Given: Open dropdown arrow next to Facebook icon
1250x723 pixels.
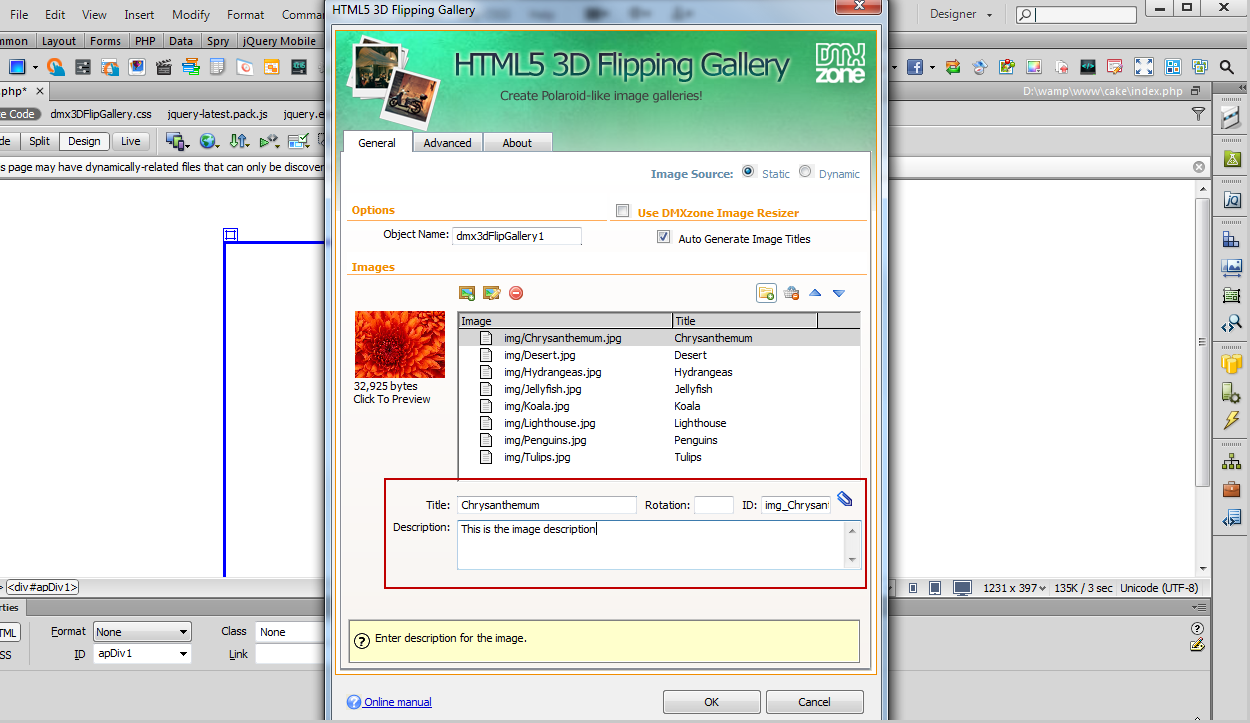Looking at the screenshot, I should pos(932,67).
